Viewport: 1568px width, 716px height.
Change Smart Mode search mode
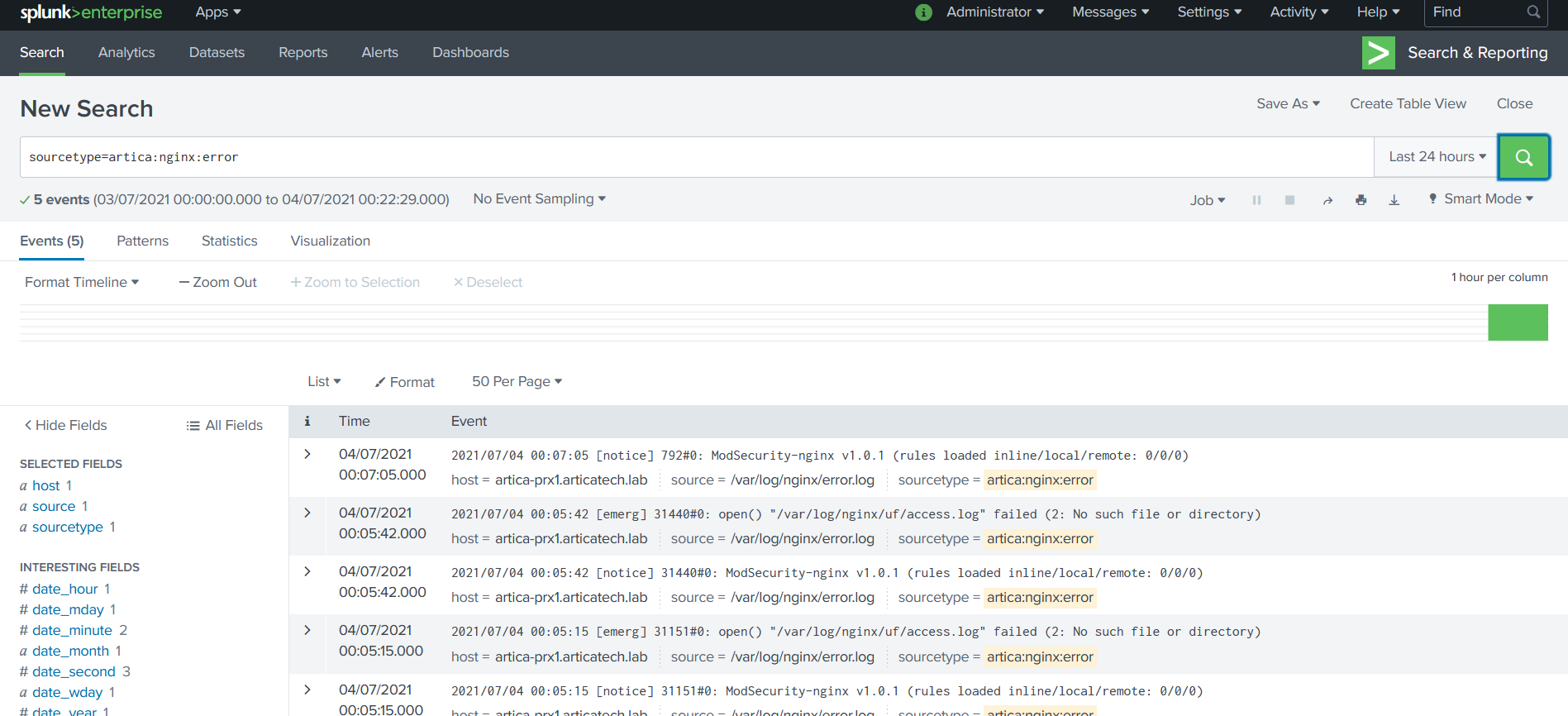1481,198
